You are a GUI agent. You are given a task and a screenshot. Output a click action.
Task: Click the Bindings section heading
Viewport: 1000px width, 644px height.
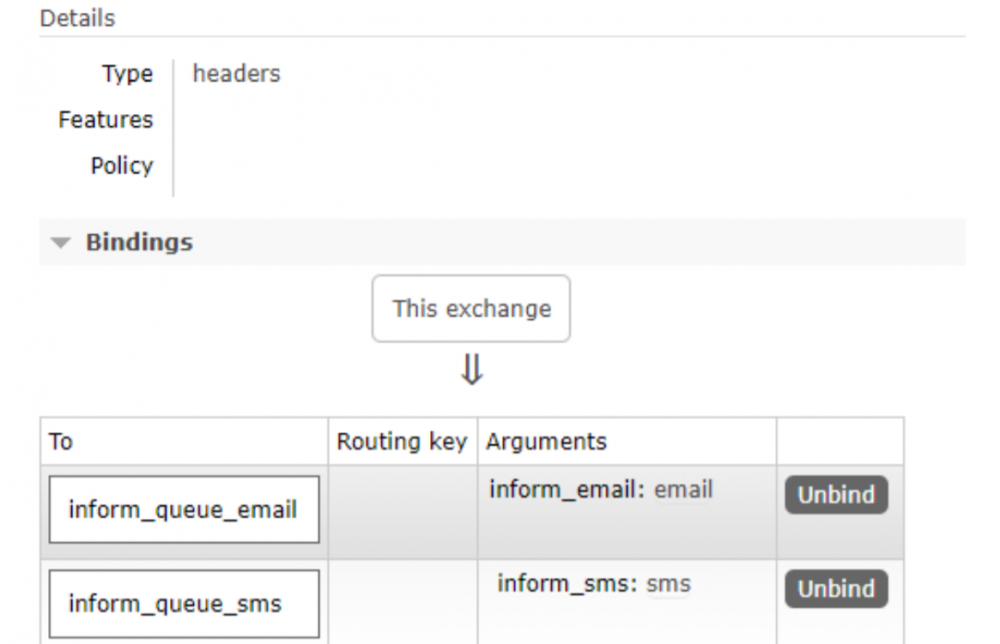click(x=139, y=242)
